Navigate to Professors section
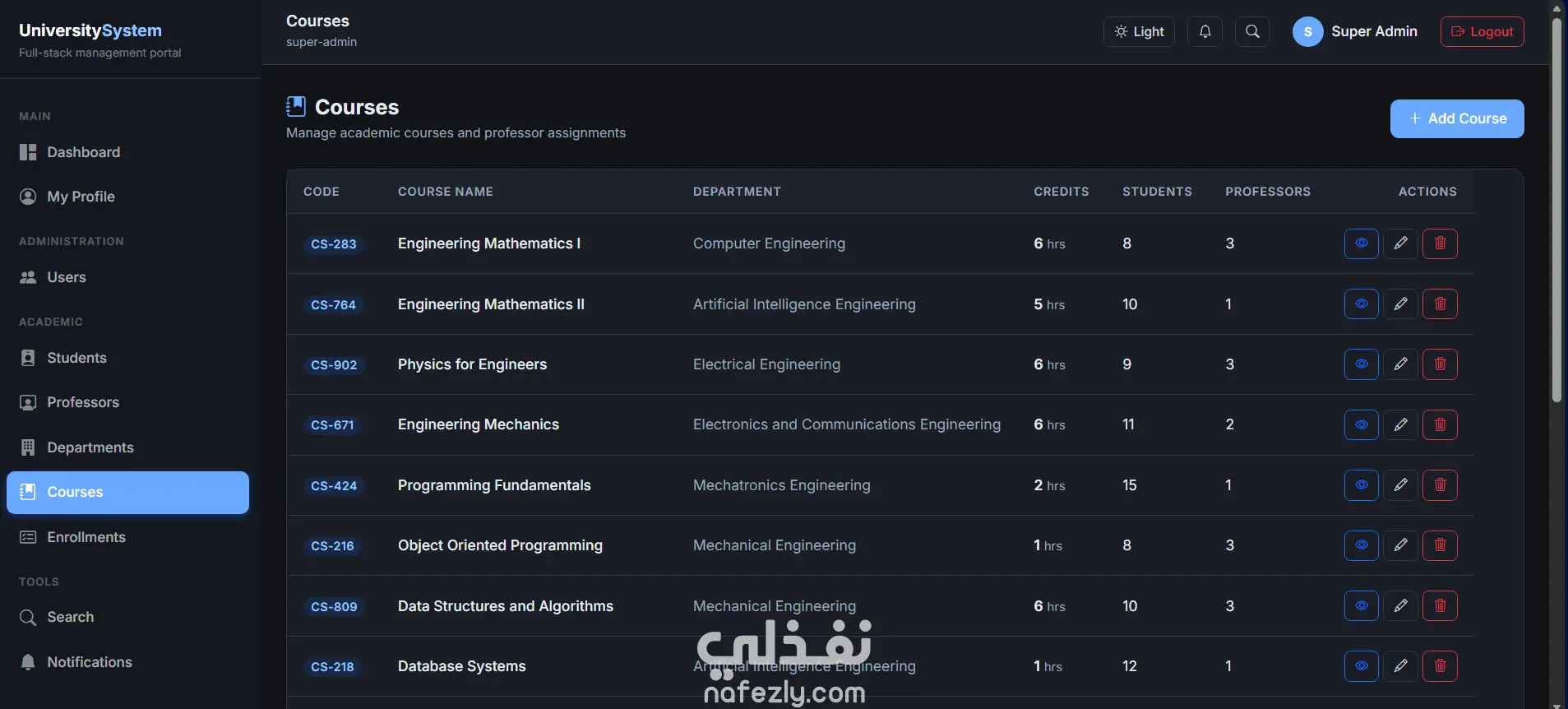 tap(127, 402)
